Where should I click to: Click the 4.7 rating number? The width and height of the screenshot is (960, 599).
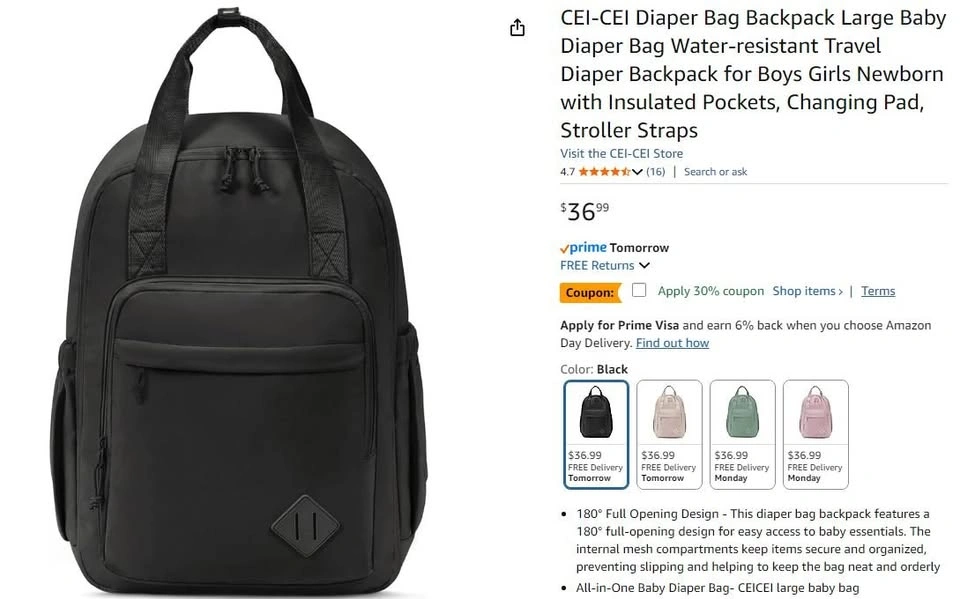pos(568,171)
